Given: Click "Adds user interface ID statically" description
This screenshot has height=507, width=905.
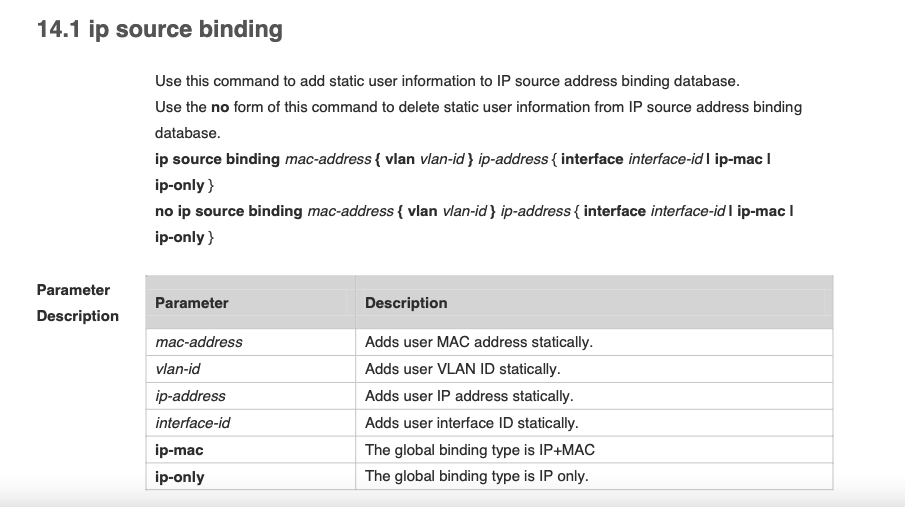Looking at the screenshot, I should click(x=472, y=423).
